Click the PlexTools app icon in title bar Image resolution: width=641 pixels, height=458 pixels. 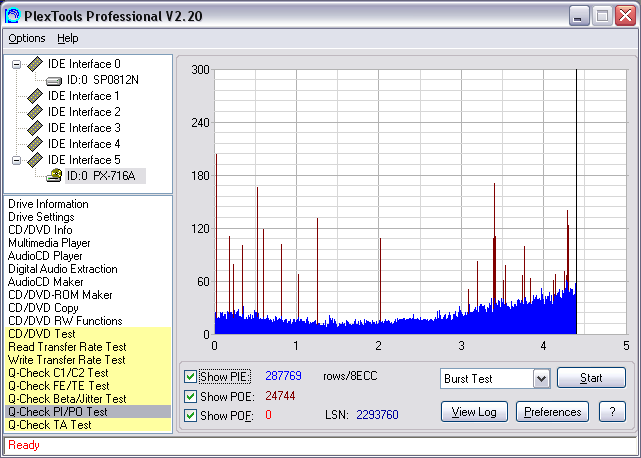pyautogui.click(x=12, y=16)
